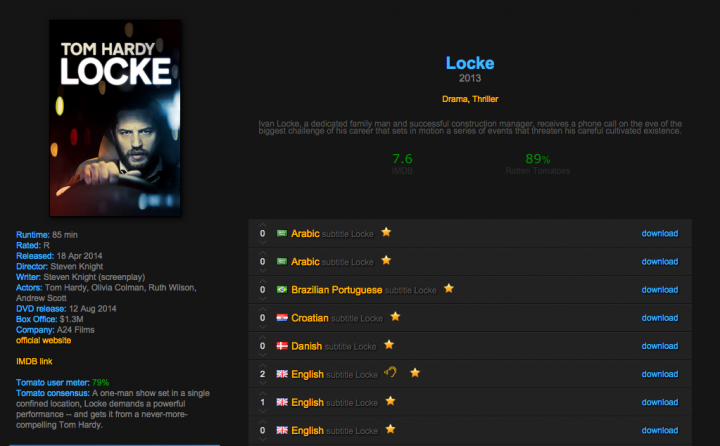The image size is (720, 446).
Task: Download English subtitle with 2 votes
Action: pos(659,374)
